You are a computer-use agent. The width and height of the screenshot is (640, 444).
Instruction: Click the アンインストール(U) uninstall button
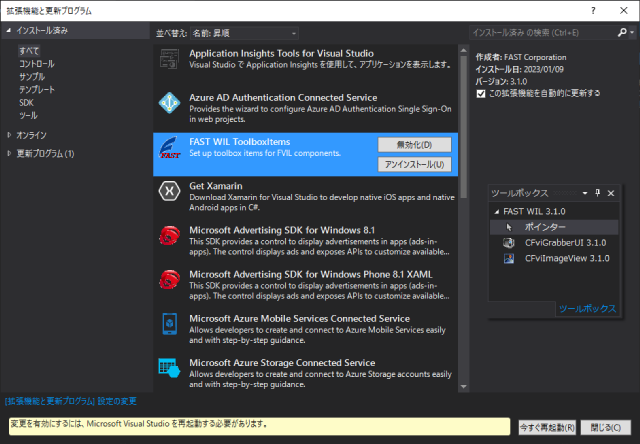[414, 164]
